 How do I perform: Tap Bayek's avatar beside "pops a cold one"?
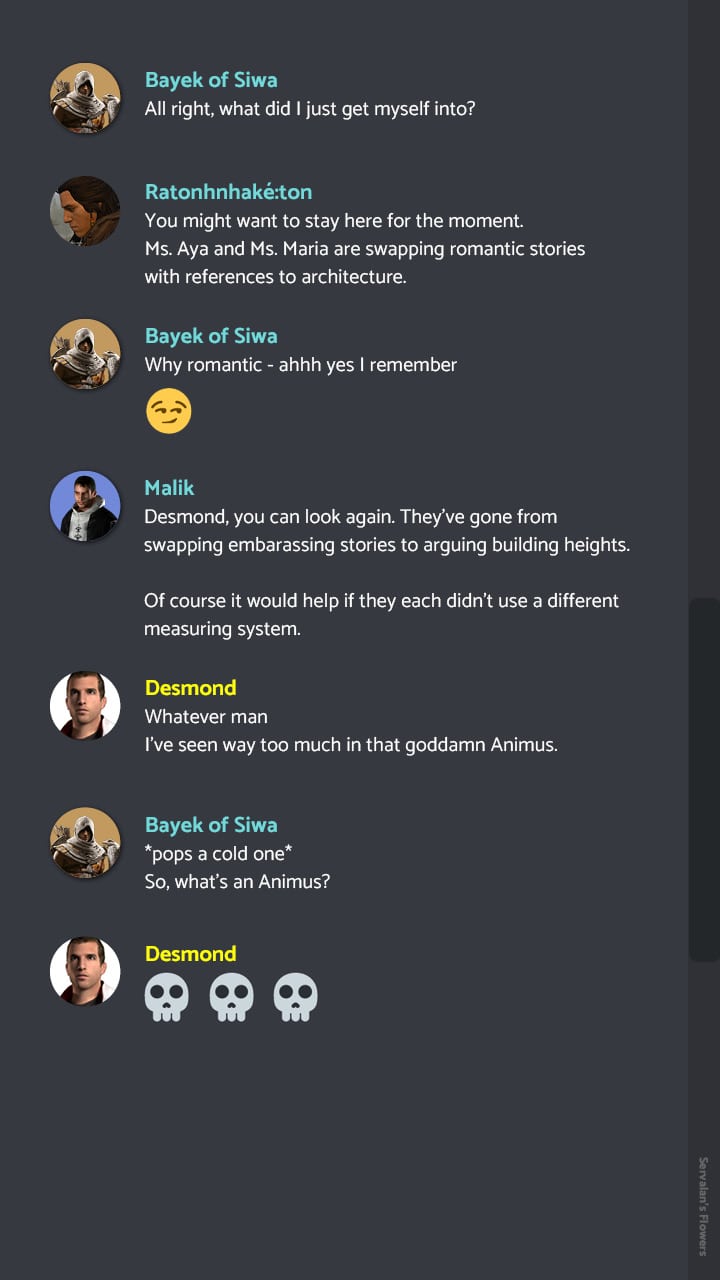[x=85, y=843]
